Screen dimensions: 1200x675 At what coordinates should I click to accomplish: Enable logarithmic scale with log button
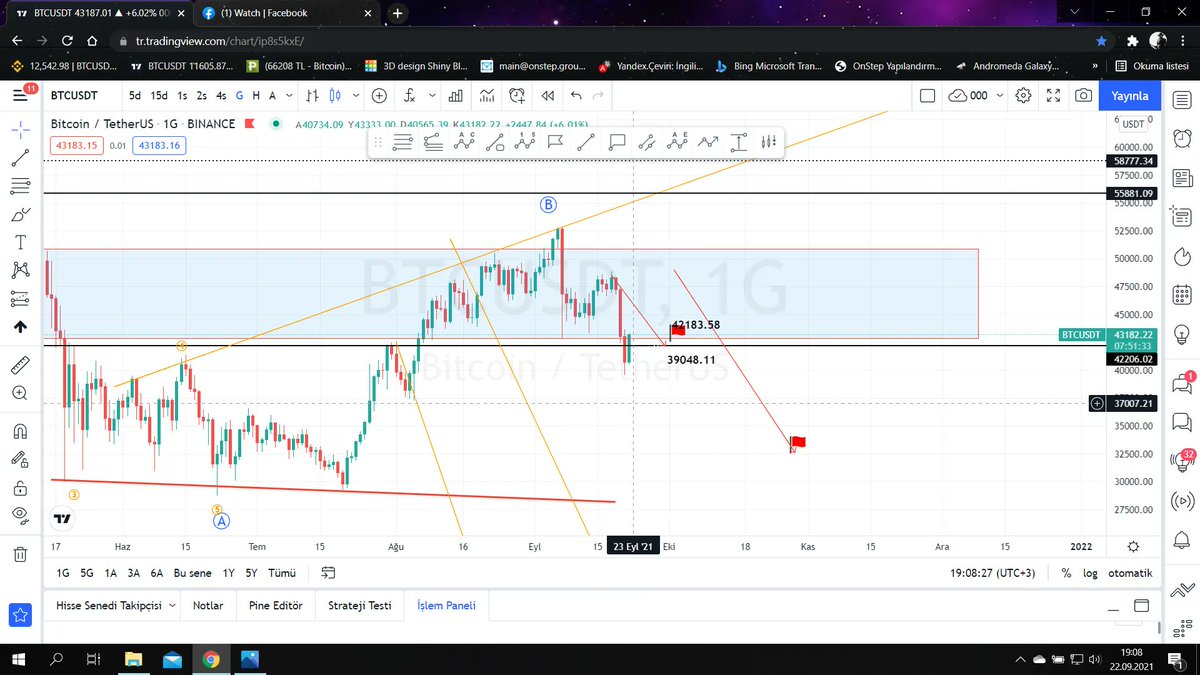coord(1091,573)
